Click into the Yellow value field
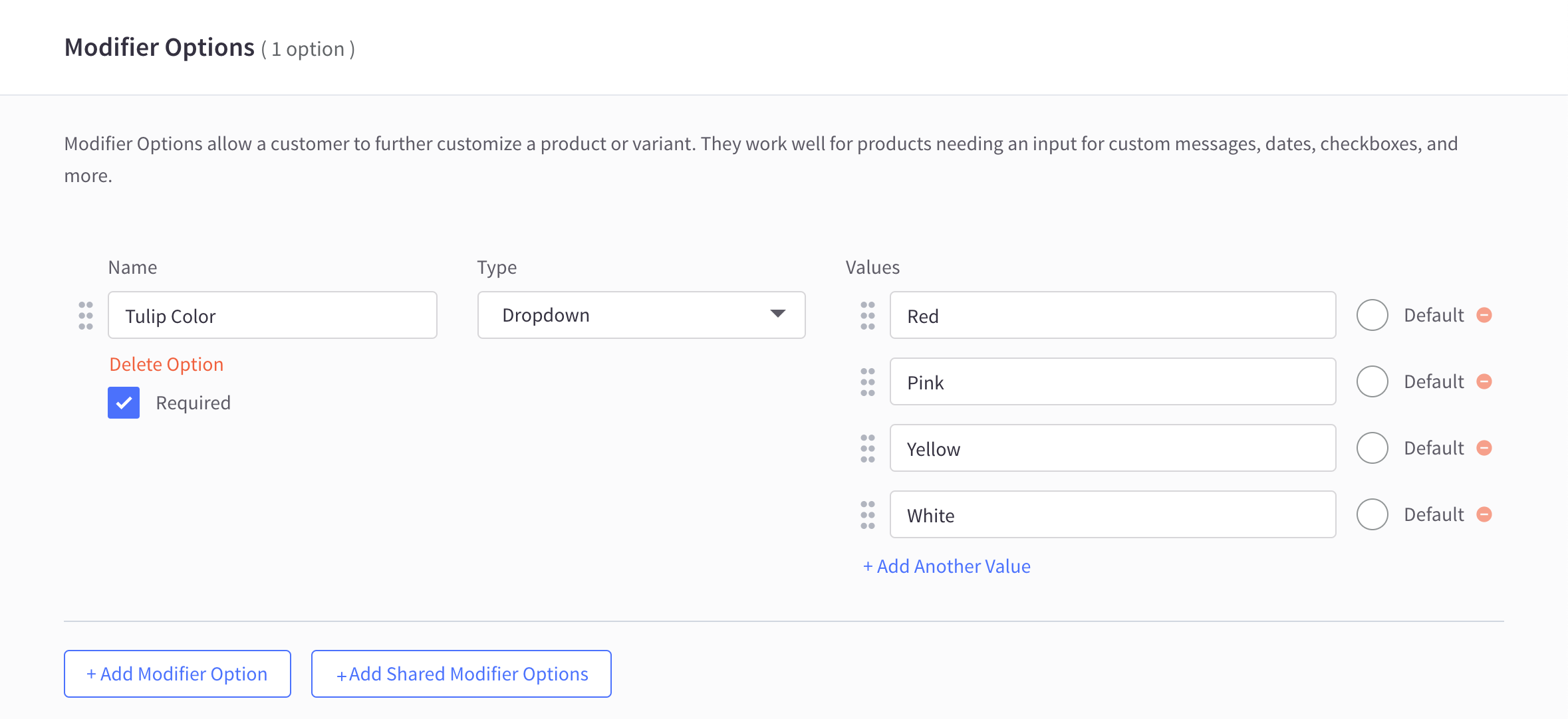1568x719 pixels. (1113, 448)
